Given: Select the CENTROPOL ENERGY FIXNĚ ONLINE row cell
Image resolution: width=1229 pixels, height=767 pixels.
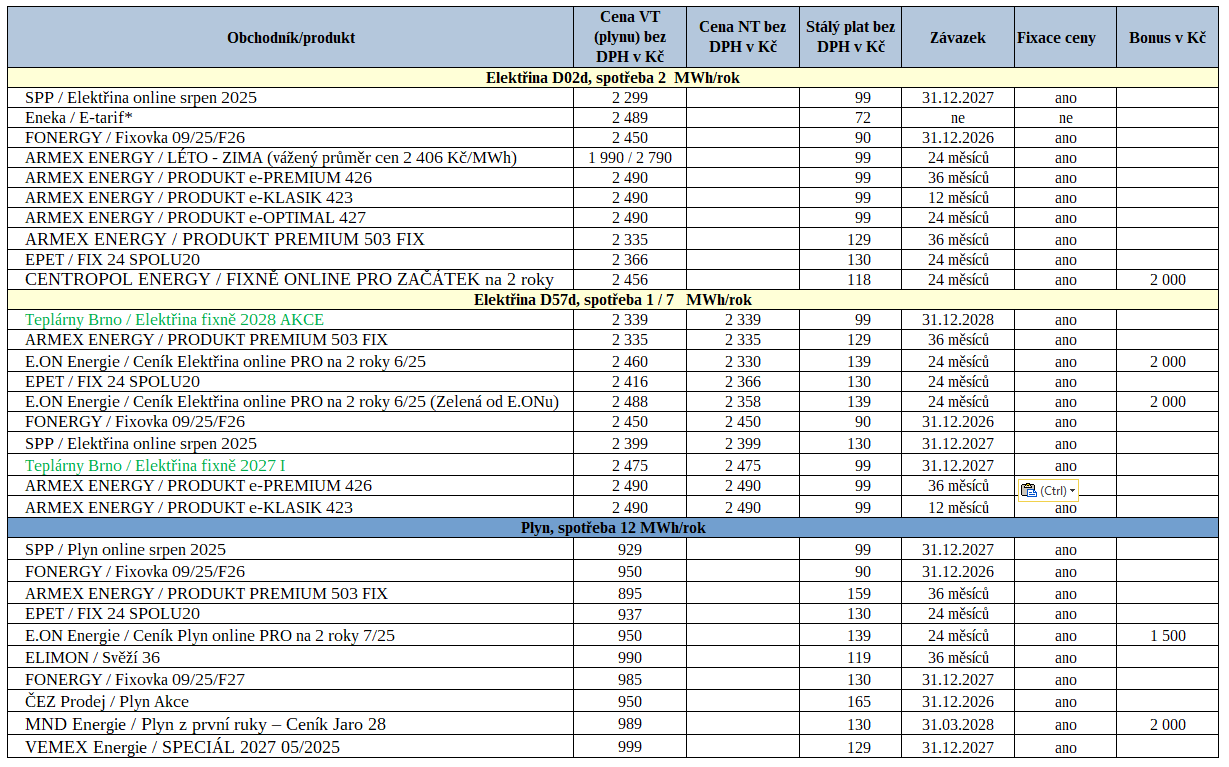Looking at the screenshot, I should pyautogui.click(x=291, y=280).
